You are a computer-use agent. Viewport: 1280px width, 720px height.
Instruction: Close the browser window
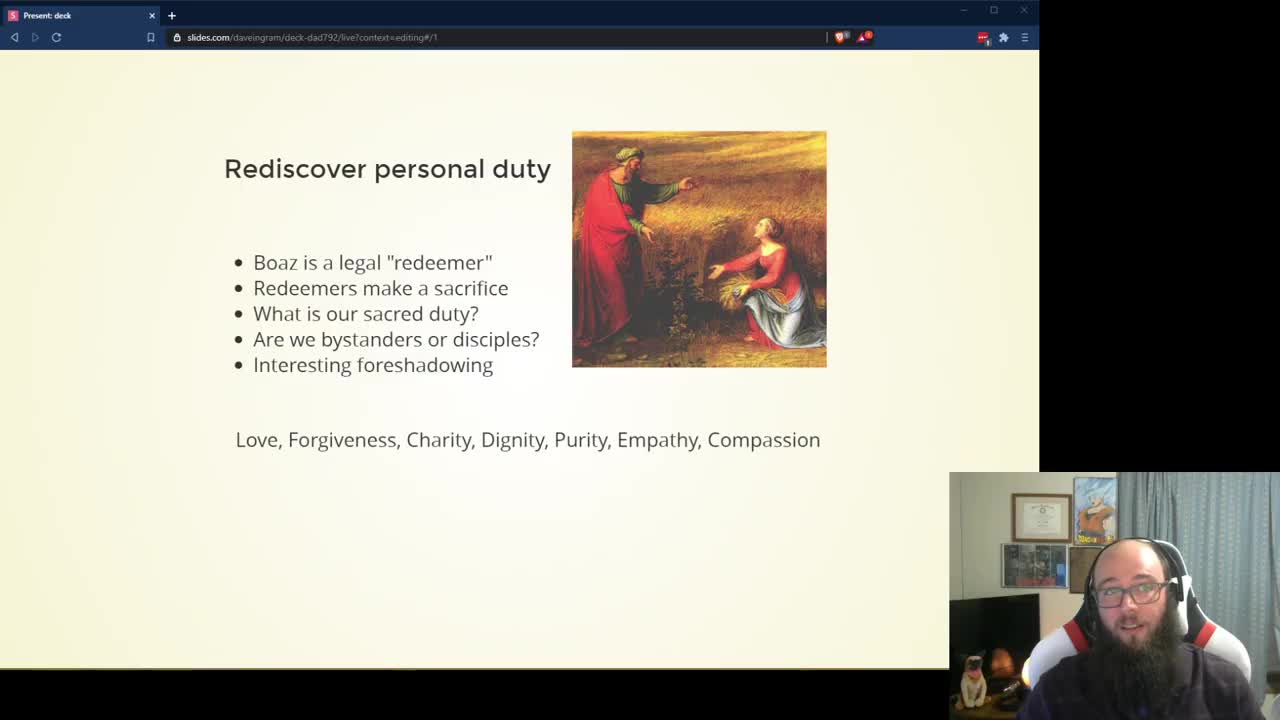click(x=1024, y=10)
